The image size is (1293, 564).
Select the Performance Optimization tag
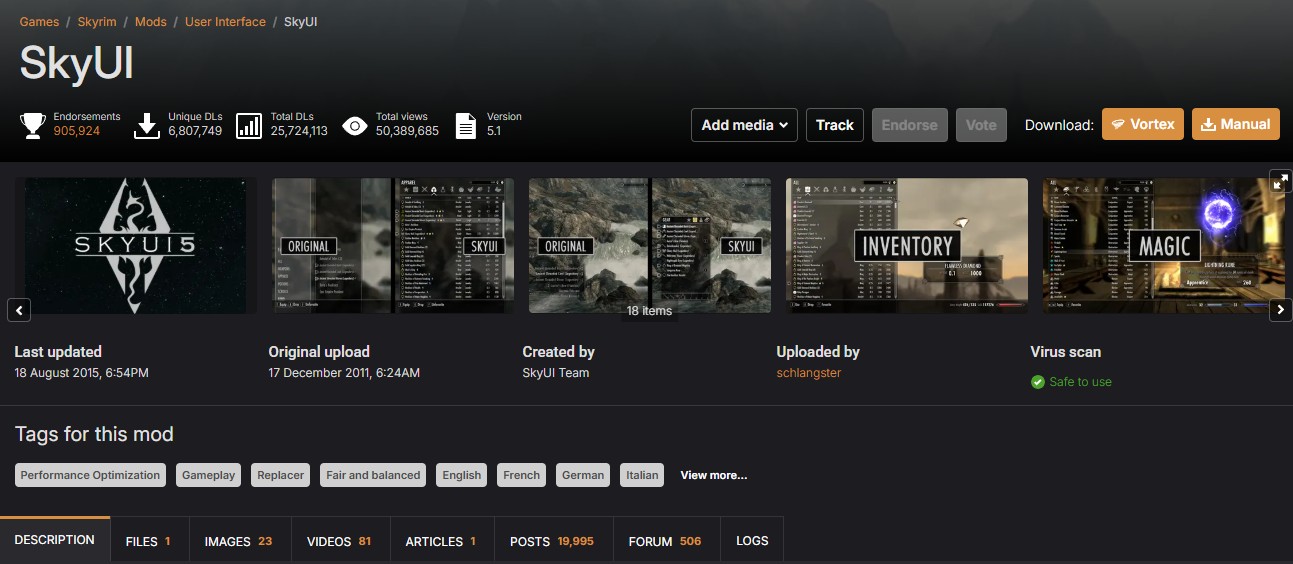pyautogui.click(x=90, y=475)
